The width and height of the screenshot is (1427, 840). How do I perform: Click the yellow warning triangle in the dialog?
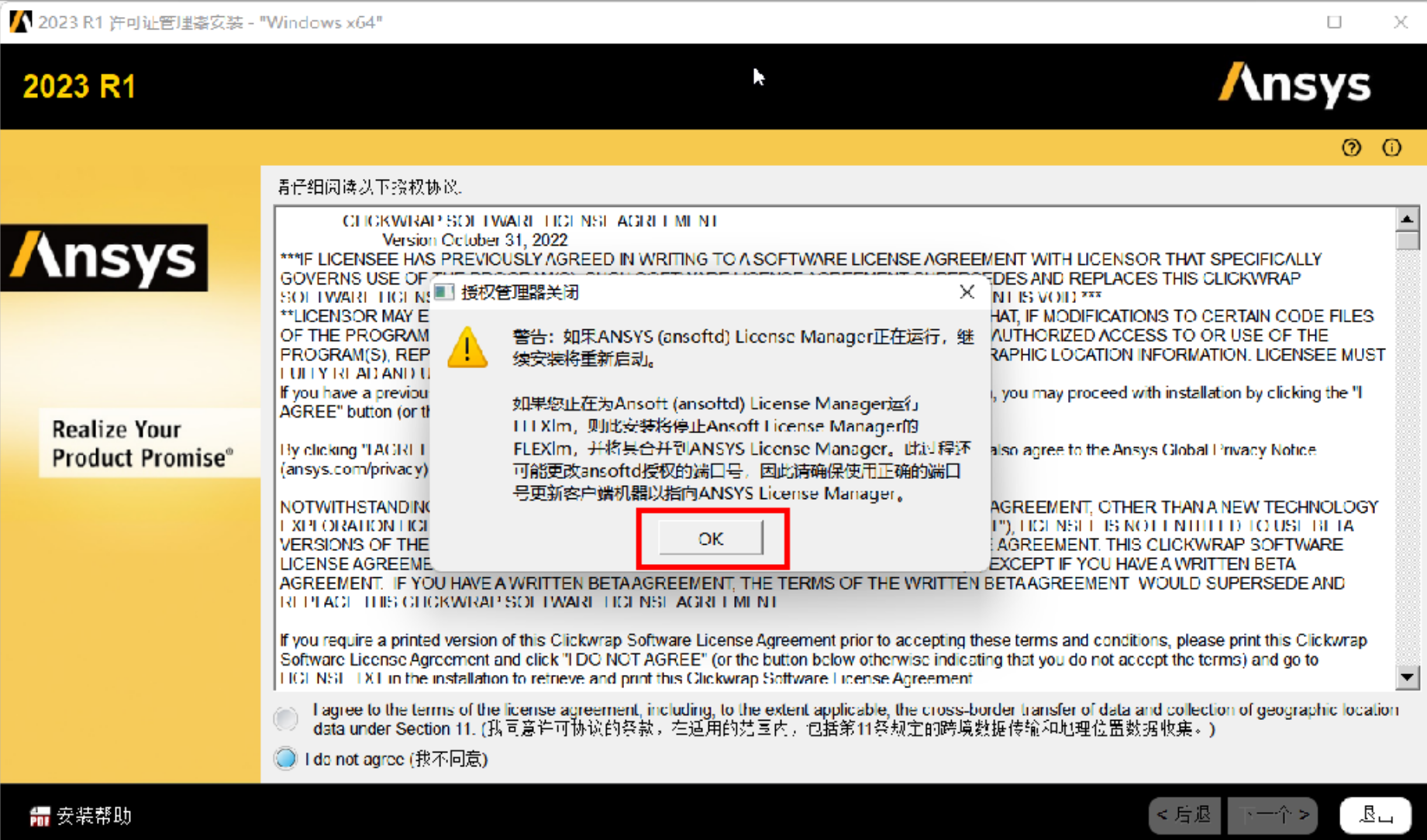[x=467, y=347]
